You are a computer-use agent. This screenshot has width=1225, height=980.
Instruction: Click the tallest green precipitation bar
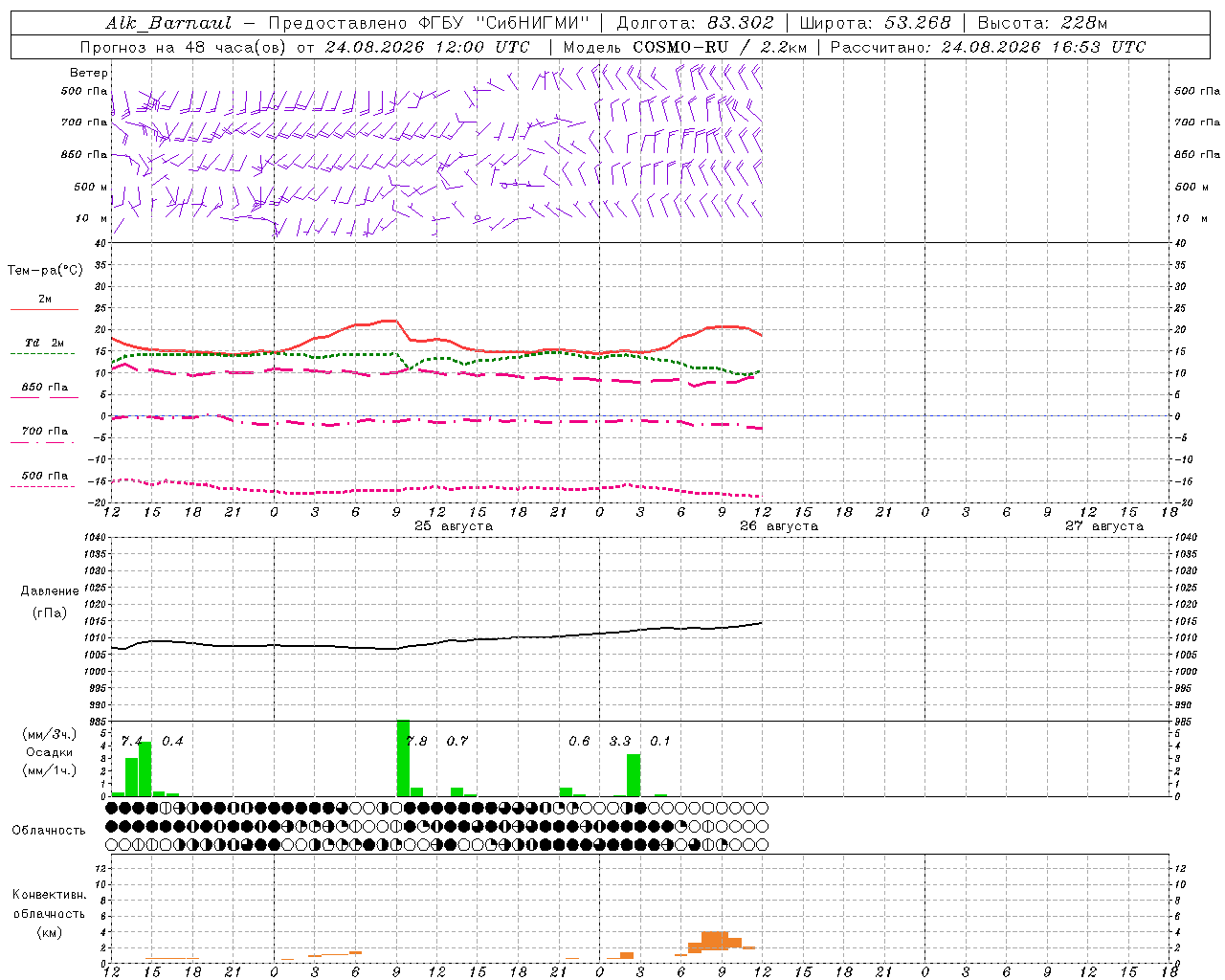point(404,758)
